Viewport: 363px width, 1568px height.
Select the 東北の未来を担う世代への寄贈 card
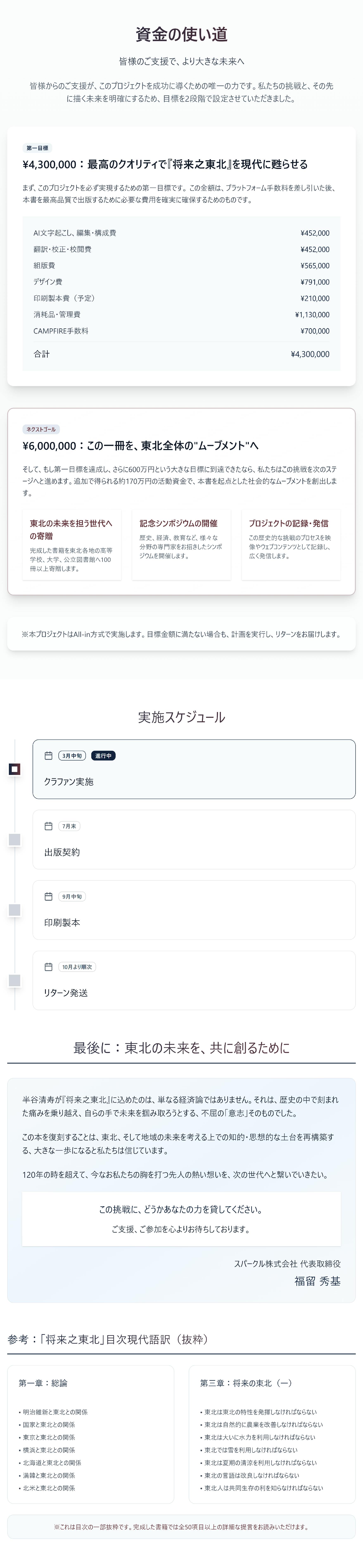click(x=72, y=545)
